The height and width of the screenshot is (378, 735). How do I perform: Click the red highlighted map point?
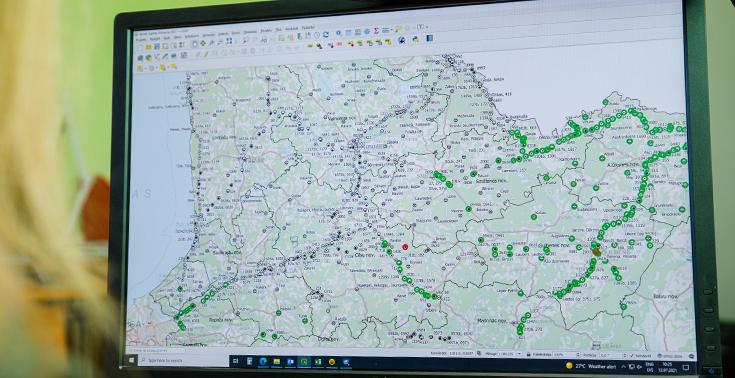click(x=405, y=247)
